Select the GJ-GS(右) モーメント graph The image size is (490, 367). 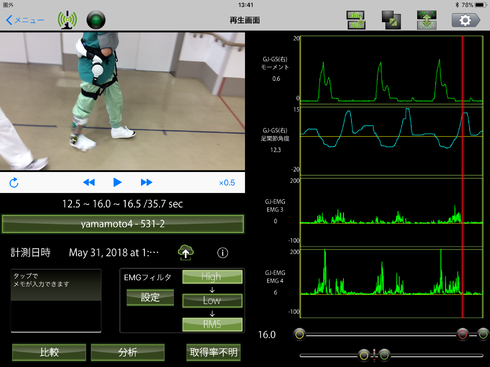391,70
